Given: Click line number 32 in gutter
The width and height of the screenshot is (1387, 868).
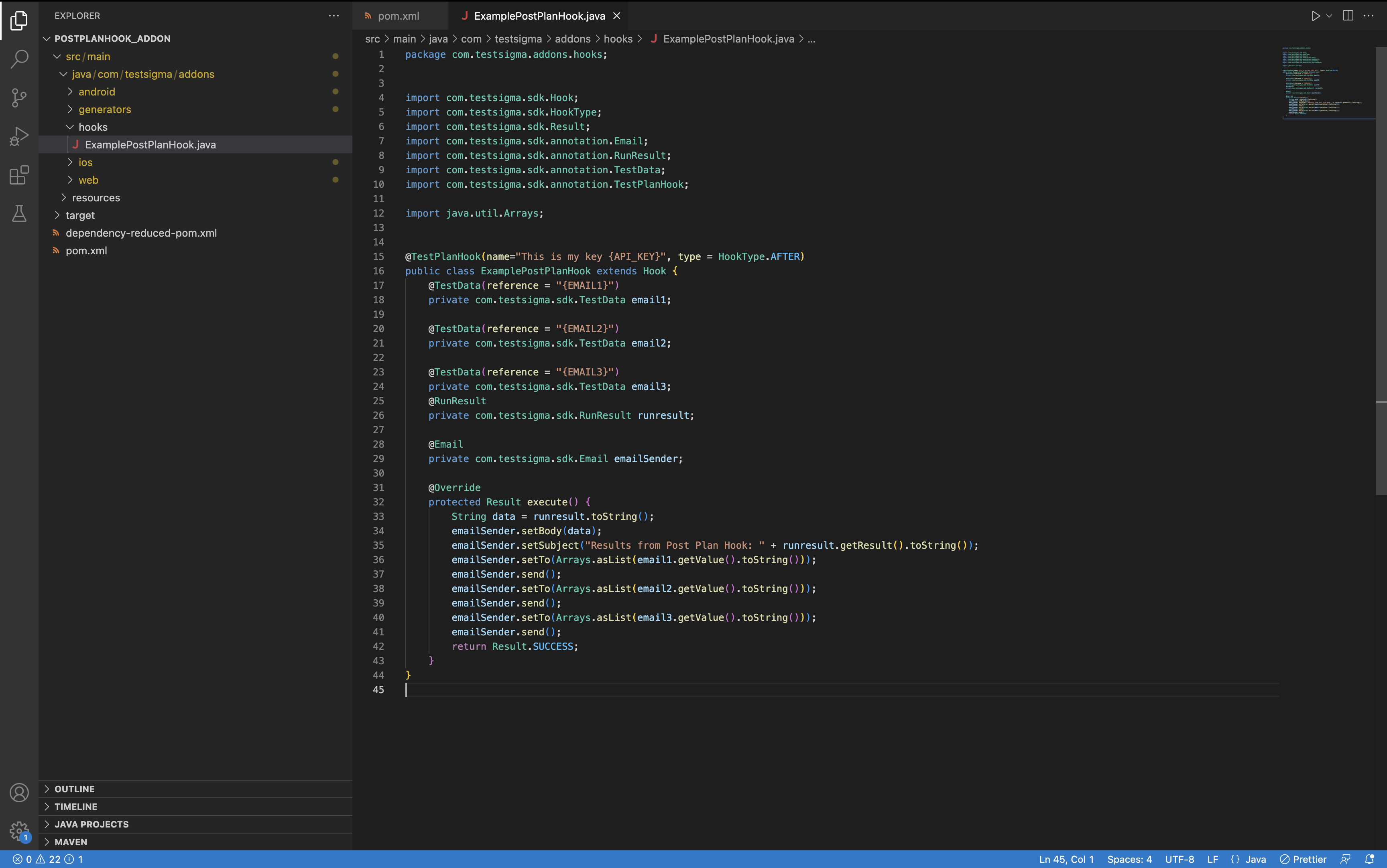Looking at the screenshot, I should click(x=378, y=502).
